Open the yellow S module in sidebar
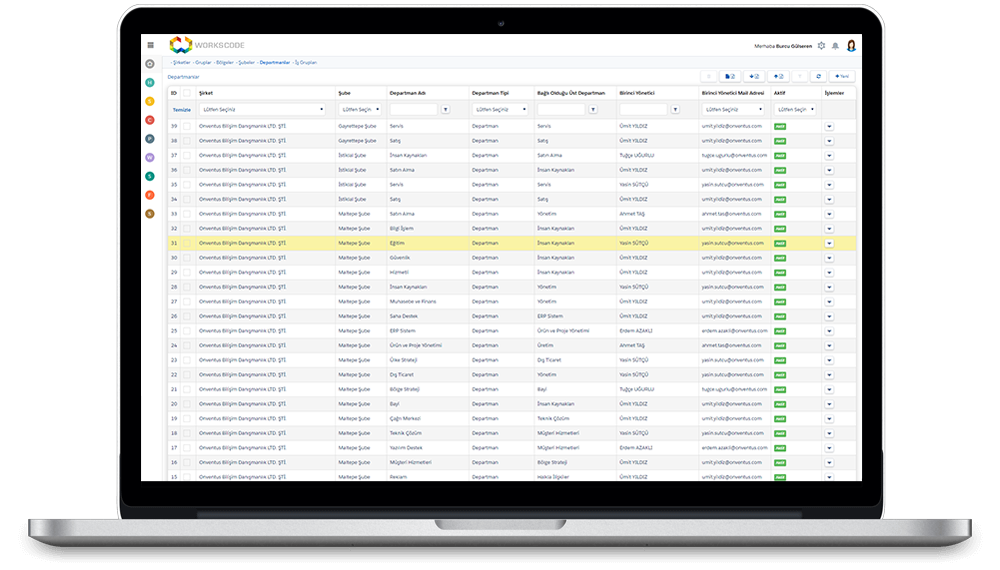Viewport: 1000px width, 570px height. coord(150,101)
